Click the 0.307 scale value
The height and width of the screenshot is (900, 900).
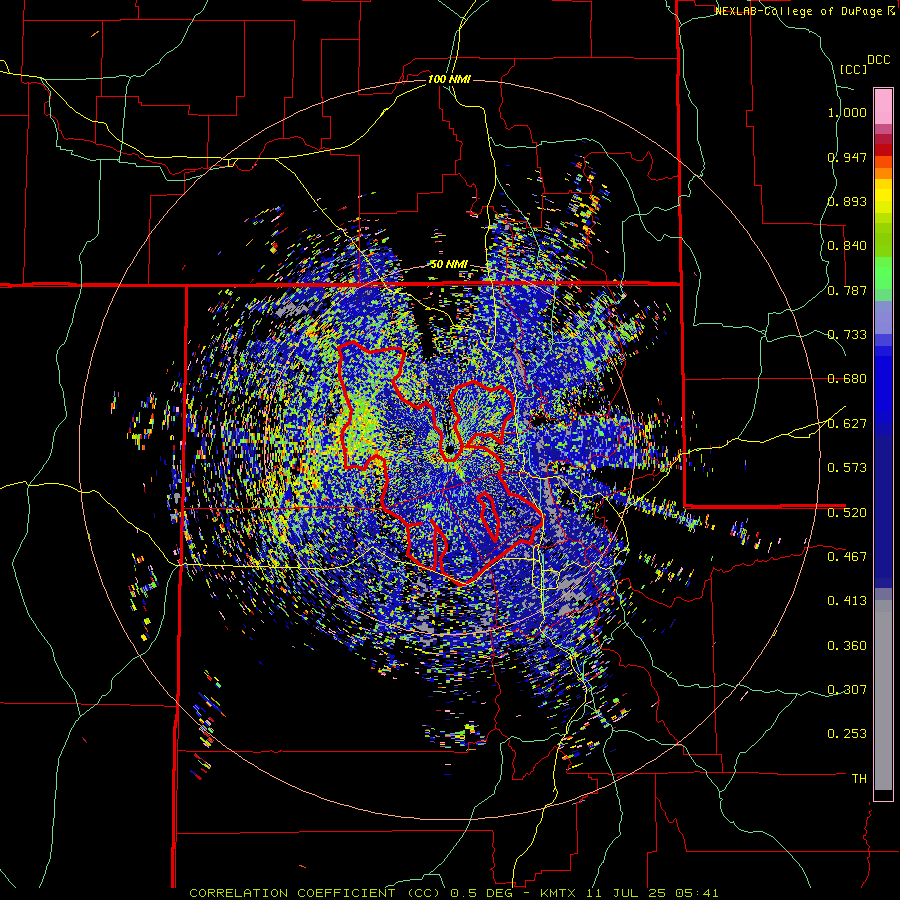(847, 690)
